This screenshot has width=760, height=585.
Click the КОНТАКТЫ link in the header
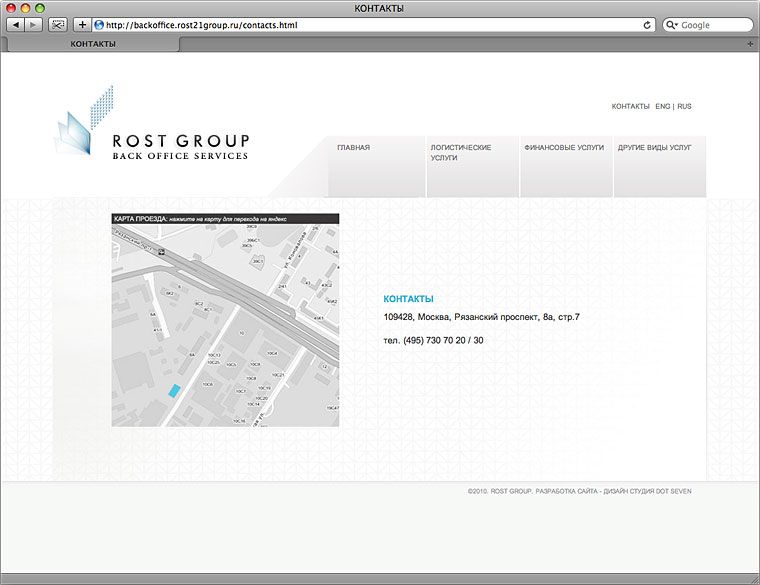pos(630,106)
